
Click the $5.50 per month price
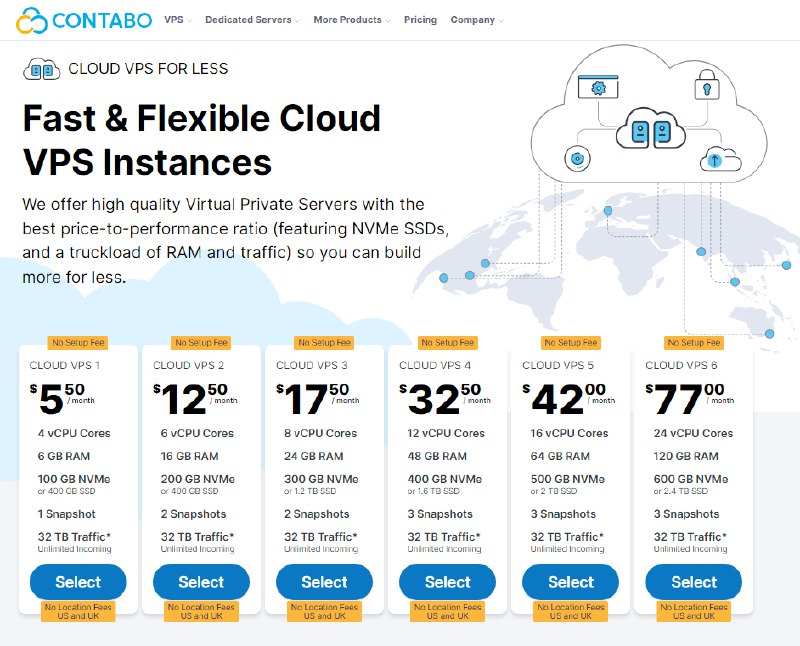point(62,399)
